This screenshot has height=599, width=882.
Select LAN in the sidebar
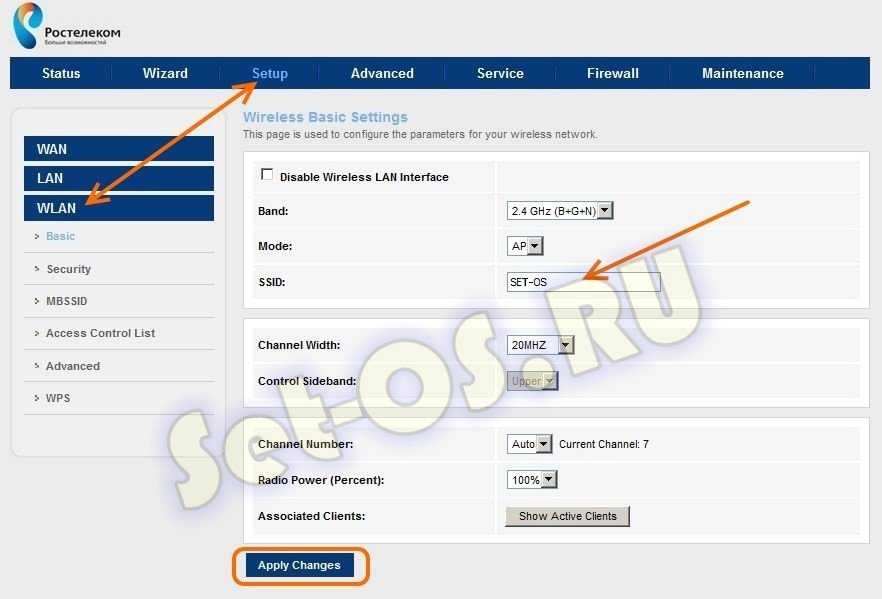coord(119,178)
